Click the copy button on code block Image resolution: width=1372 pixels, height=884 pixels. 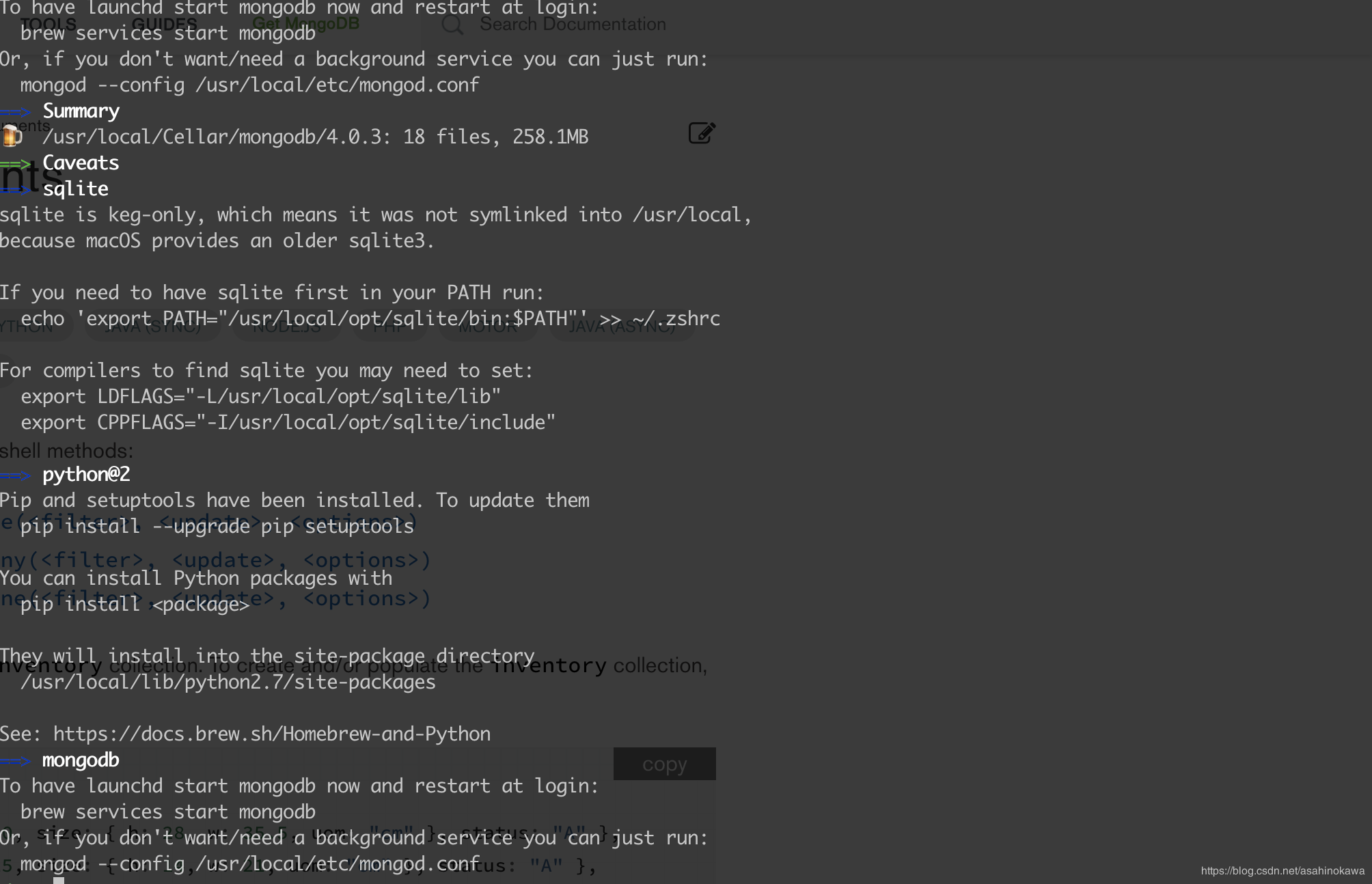(x=665, y=764)
